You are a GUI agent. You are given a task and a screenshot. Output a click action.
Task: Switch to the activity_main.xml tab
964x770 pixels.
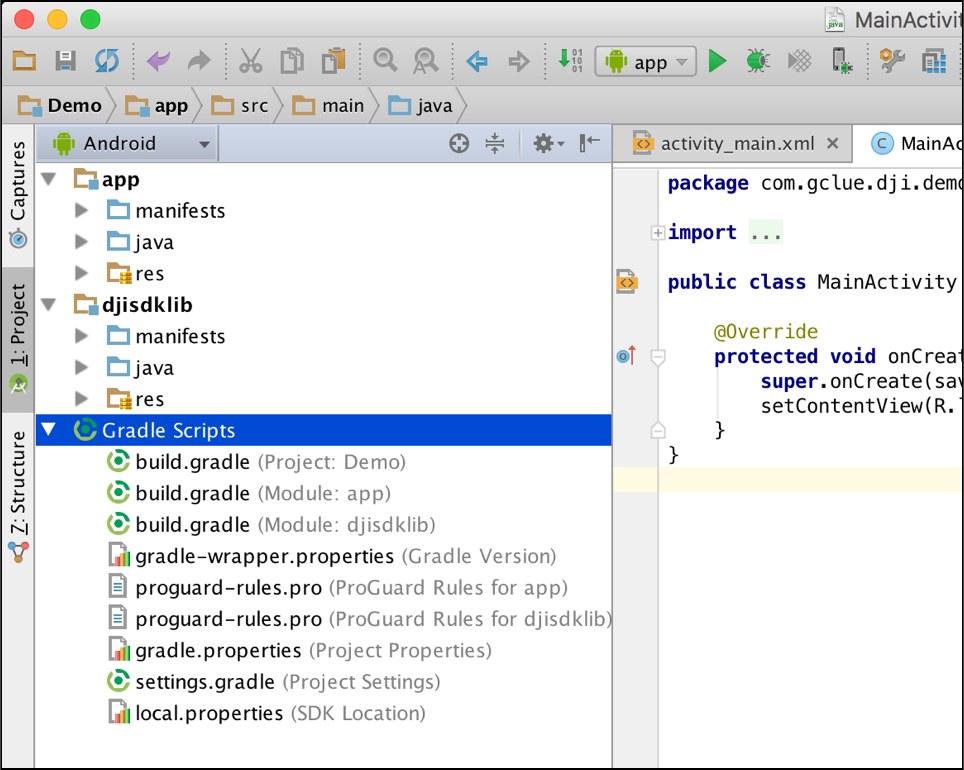[738, 144]
